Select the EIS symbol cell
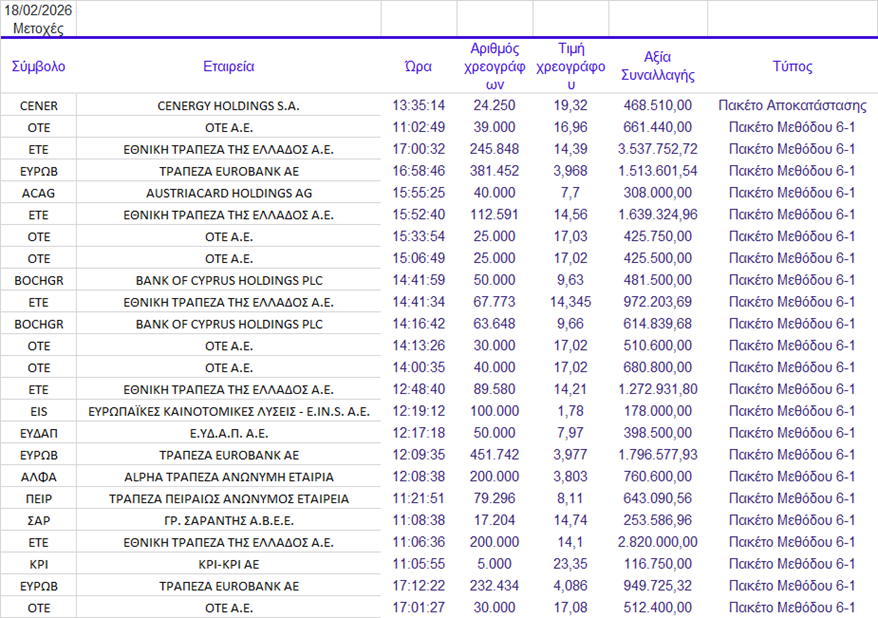Image resolution: width=878 pixels, height=618 pixels. 39,412
